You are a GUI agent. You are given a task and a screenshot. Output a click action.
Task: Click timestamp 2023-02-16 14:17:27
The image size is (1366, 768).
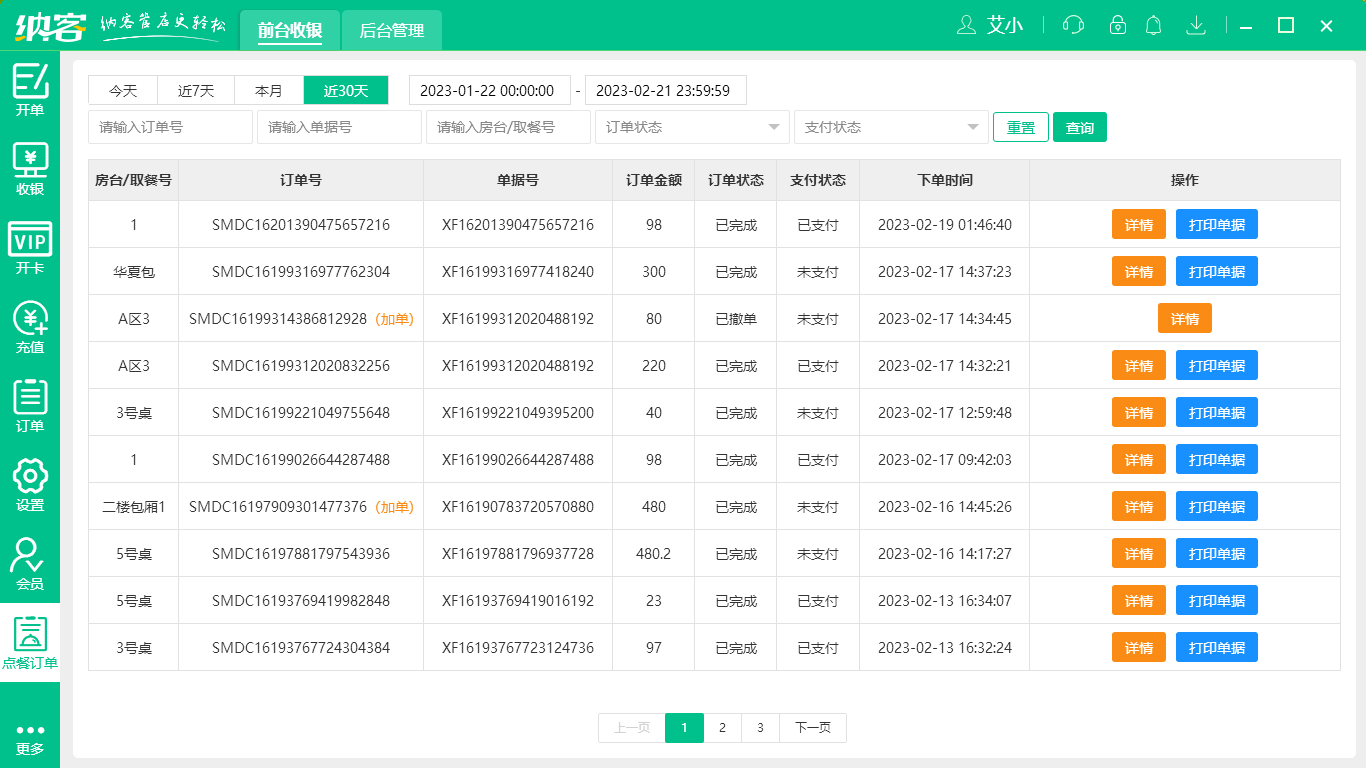pyautogui.click(x=945, y=554)
